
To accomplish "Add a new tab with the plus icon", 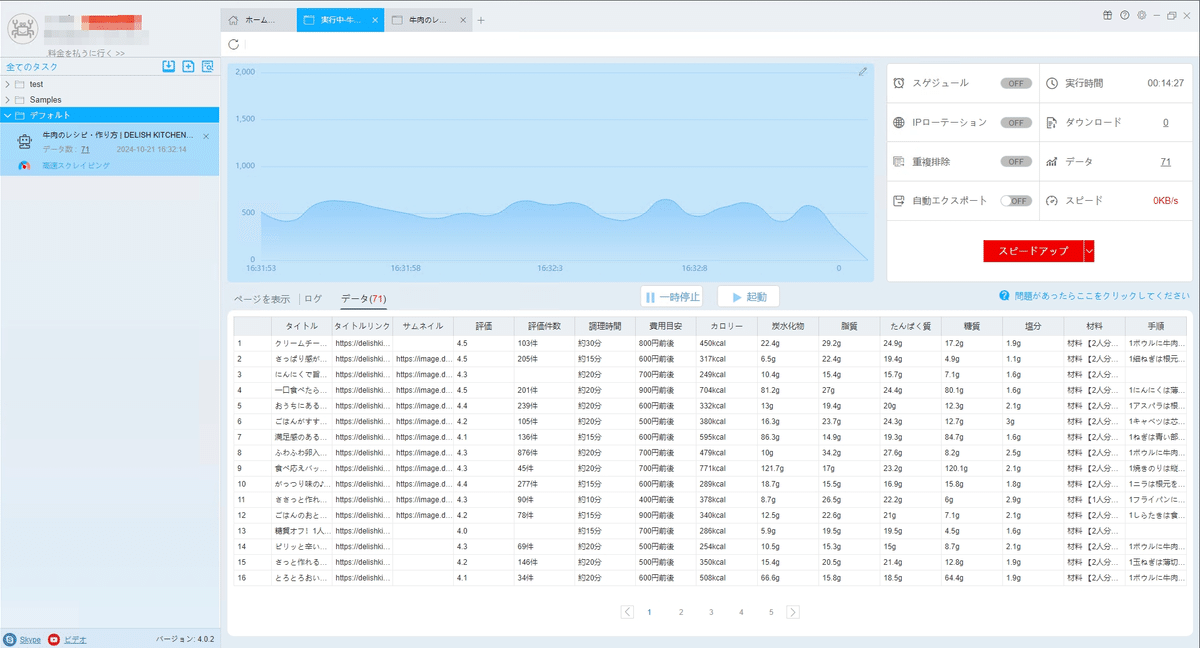I will pyautogui.click(x=481, y=20).
